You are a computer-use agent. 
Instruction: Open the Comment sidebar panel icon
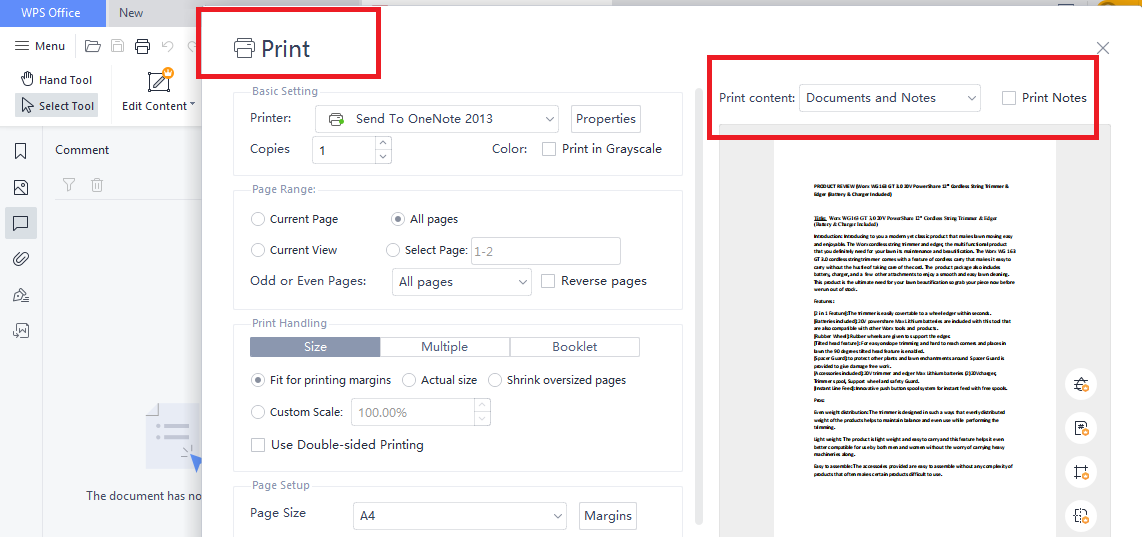[20, 223]
